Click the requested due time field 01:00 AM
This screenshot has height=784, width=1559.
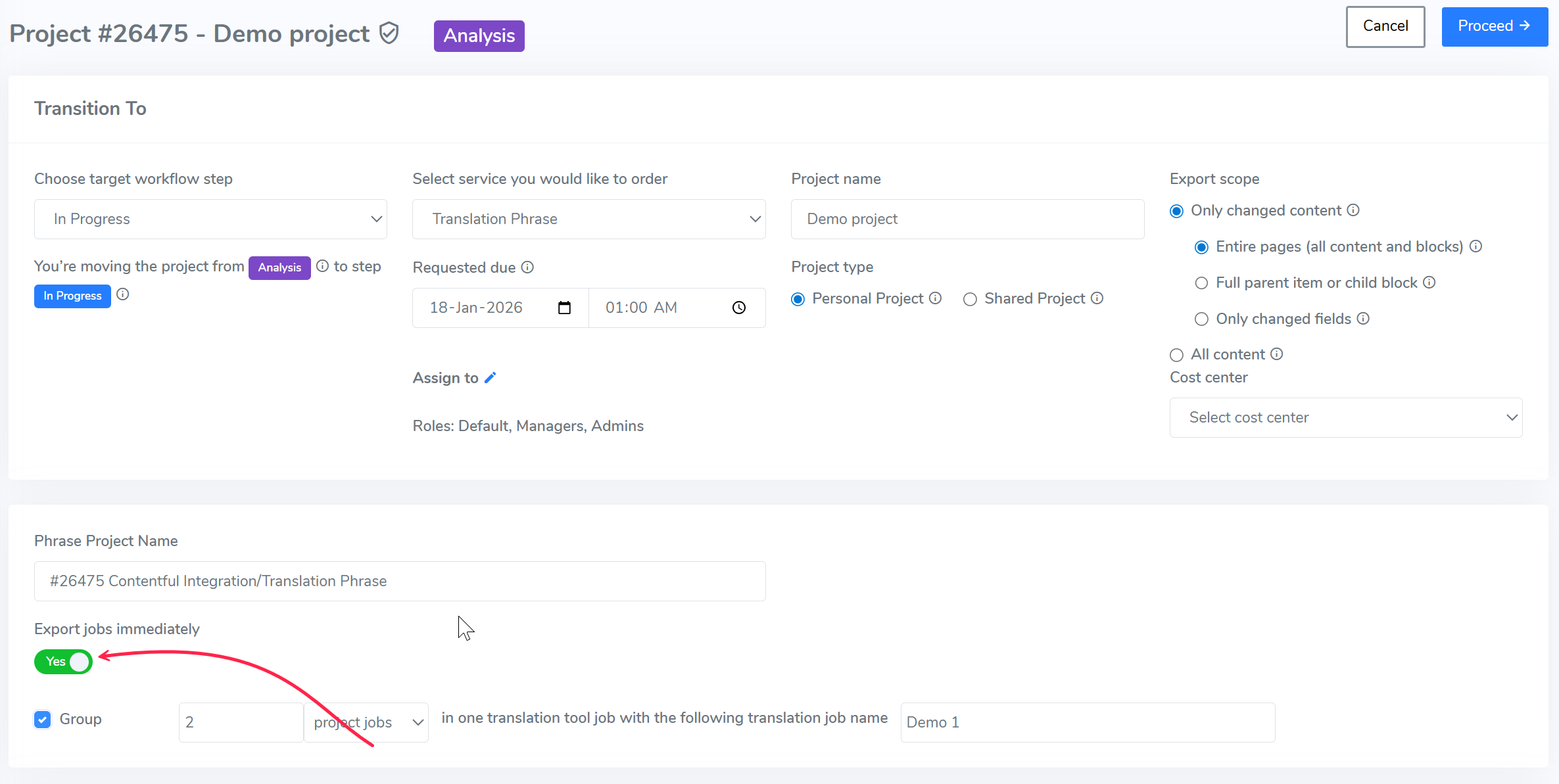[677, 308]
